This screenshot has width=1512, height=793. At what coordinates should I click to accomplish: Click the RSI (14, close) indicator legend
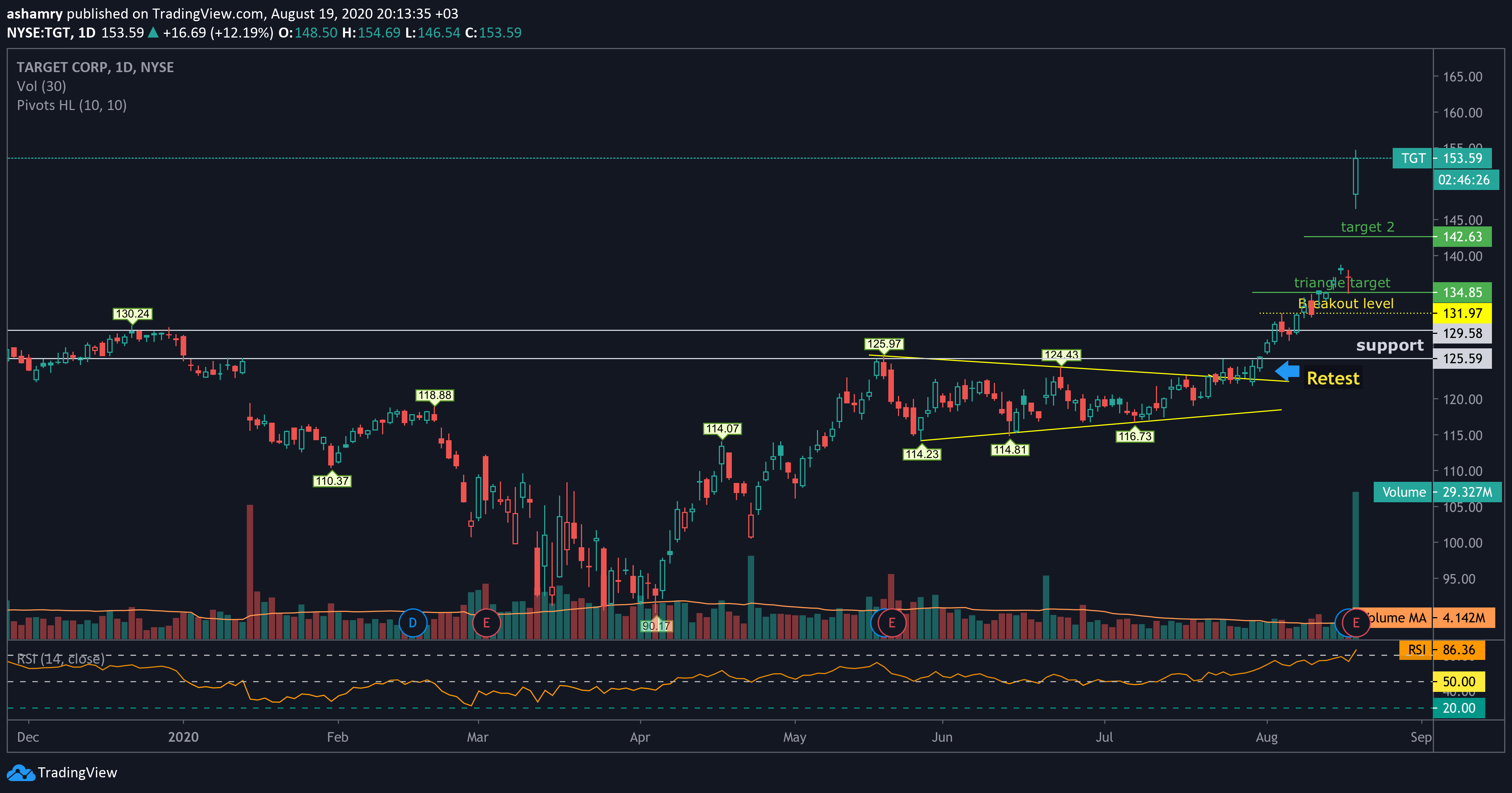[x=61, y=658]
